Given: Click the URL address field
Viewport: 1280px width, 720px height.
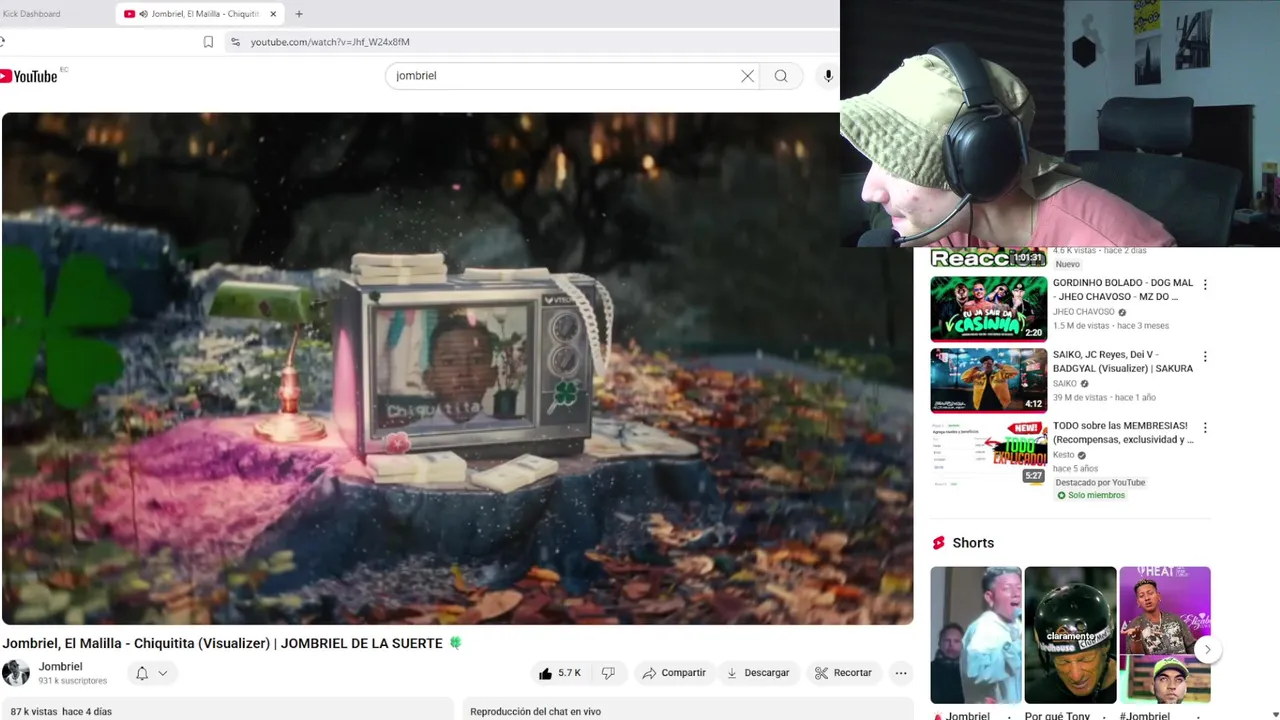Looking at the screenshot, I should 530,42.
